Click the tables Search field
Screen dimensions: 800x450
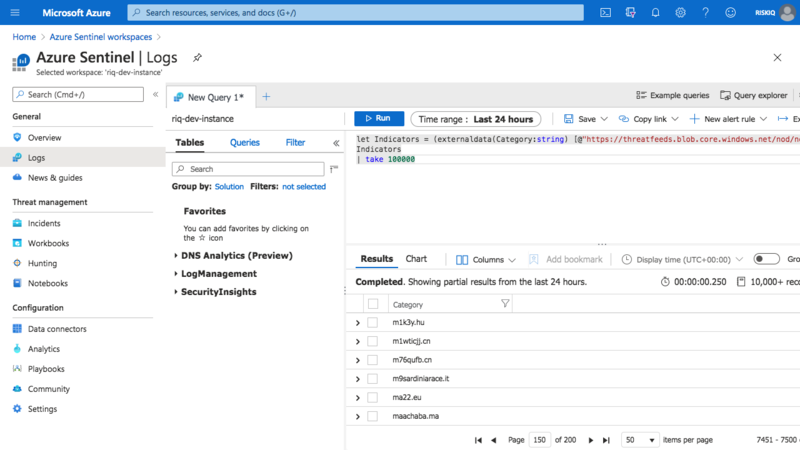coord(248,169)
